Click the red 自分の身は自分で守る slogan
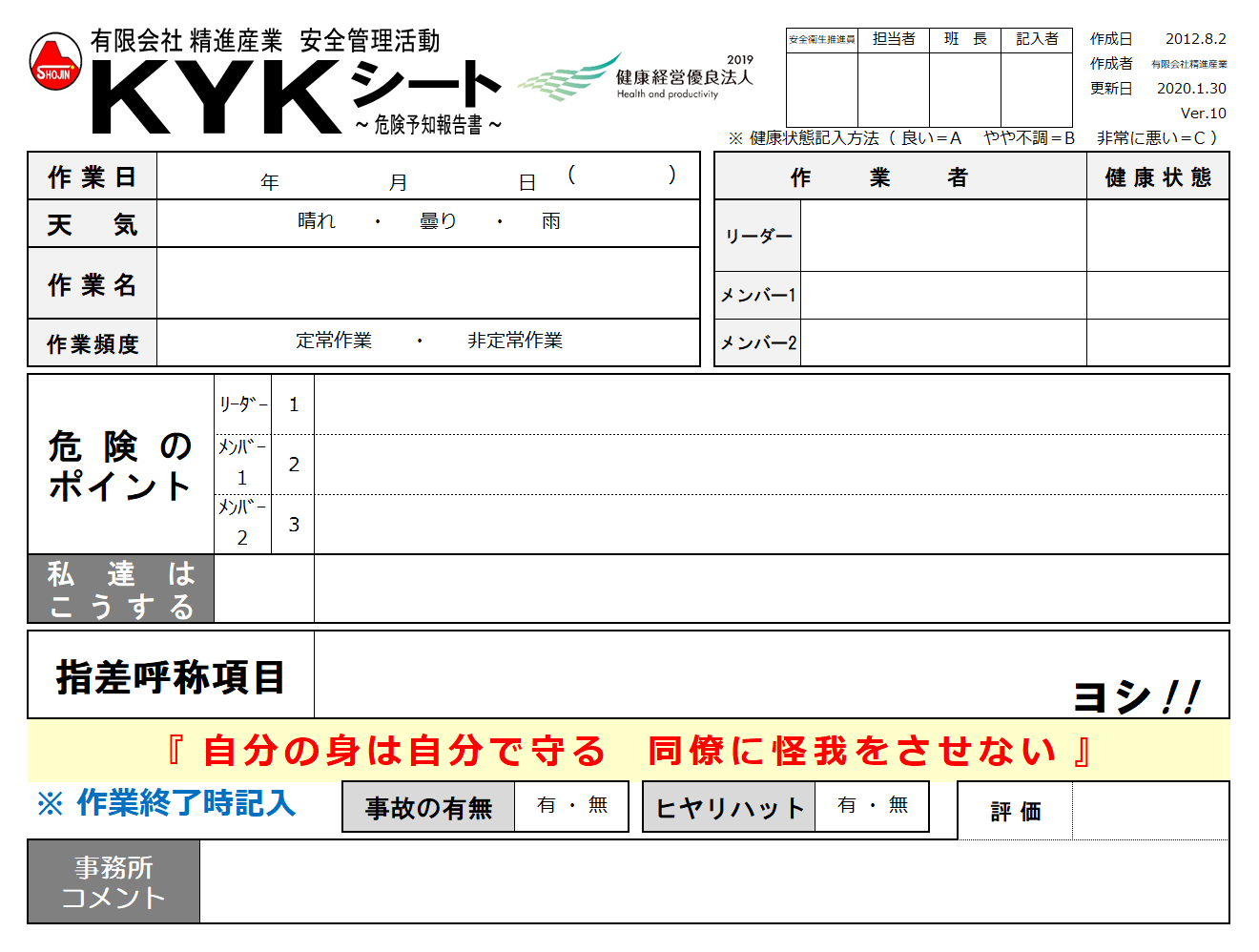Viewport: 1259px width, 952px height. tap(628, 751)
